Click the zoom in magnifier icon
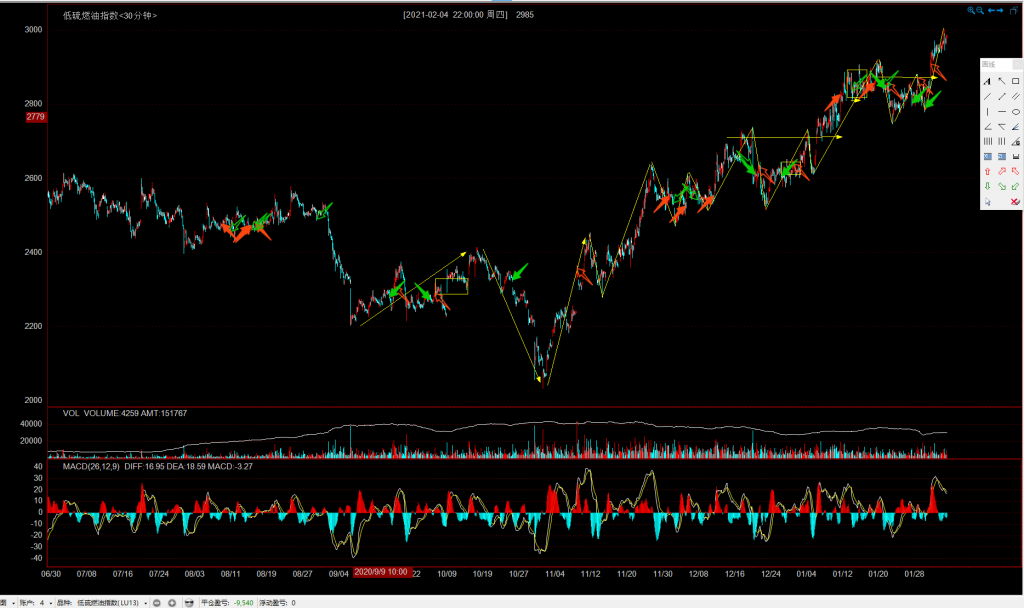 [970, 10]
